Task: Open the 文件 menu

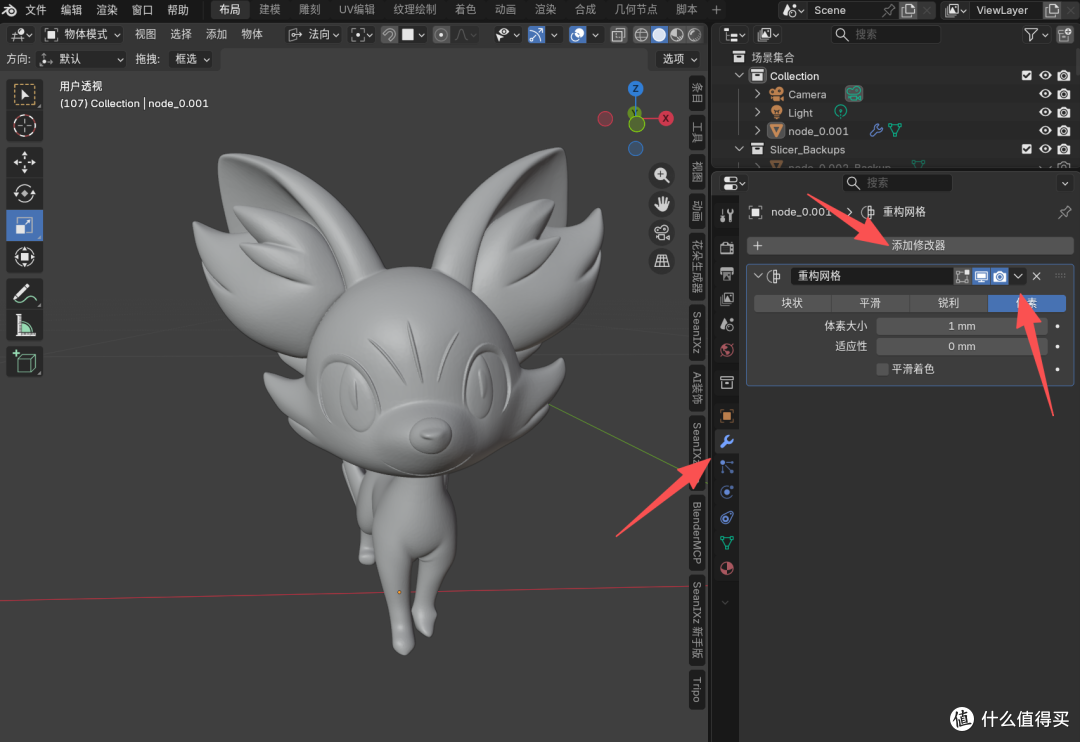Action: 36,10
